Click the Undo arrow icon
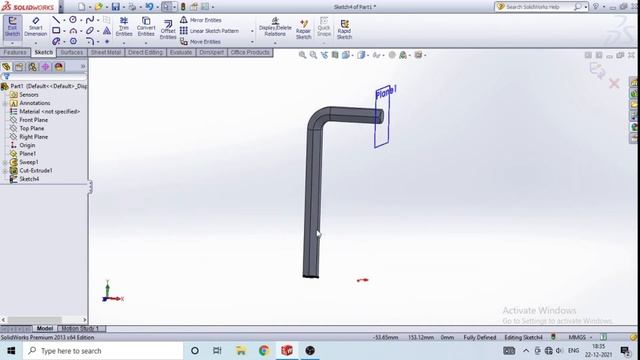 click(x=149, y=7)
